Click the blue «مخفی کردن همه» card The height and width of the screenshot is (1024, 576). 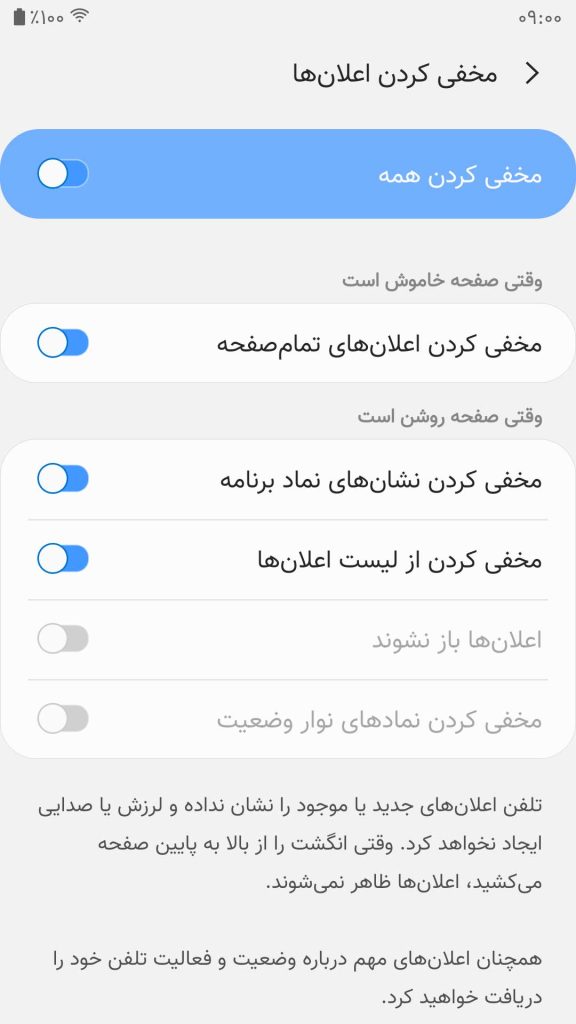[x=288, y=173]
